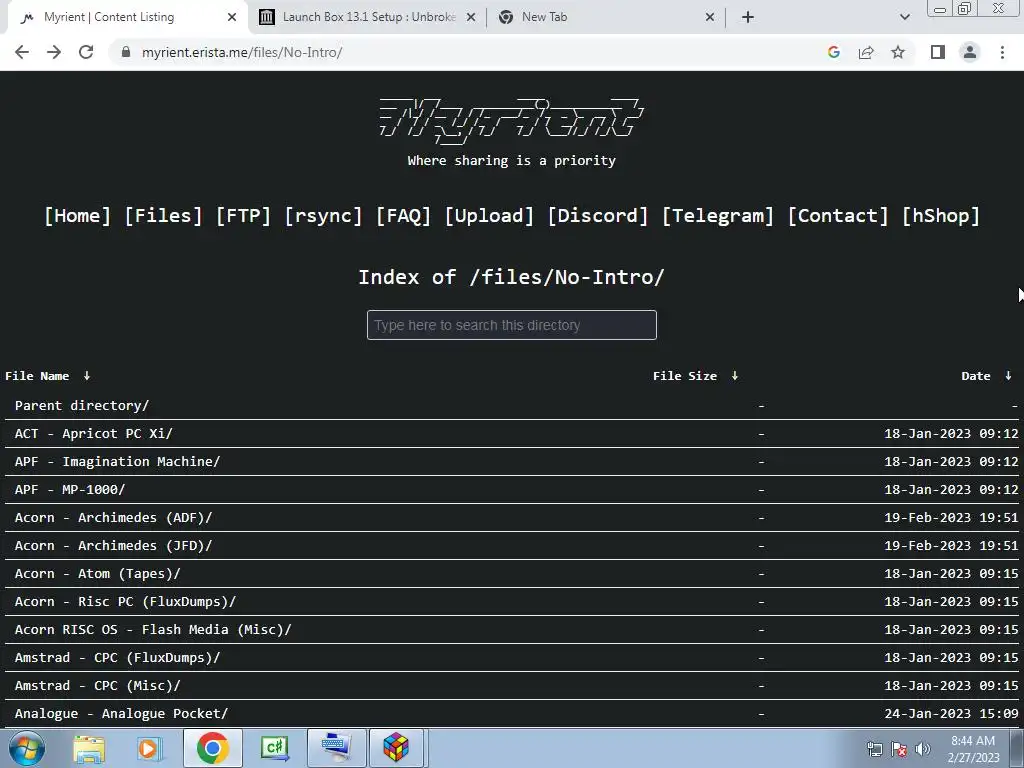The height and width of the screenshot is (768, 1024).
Task: Open Amstrad - CPC (FluxDumps)/ folder
Action: [x=118, y=658]
